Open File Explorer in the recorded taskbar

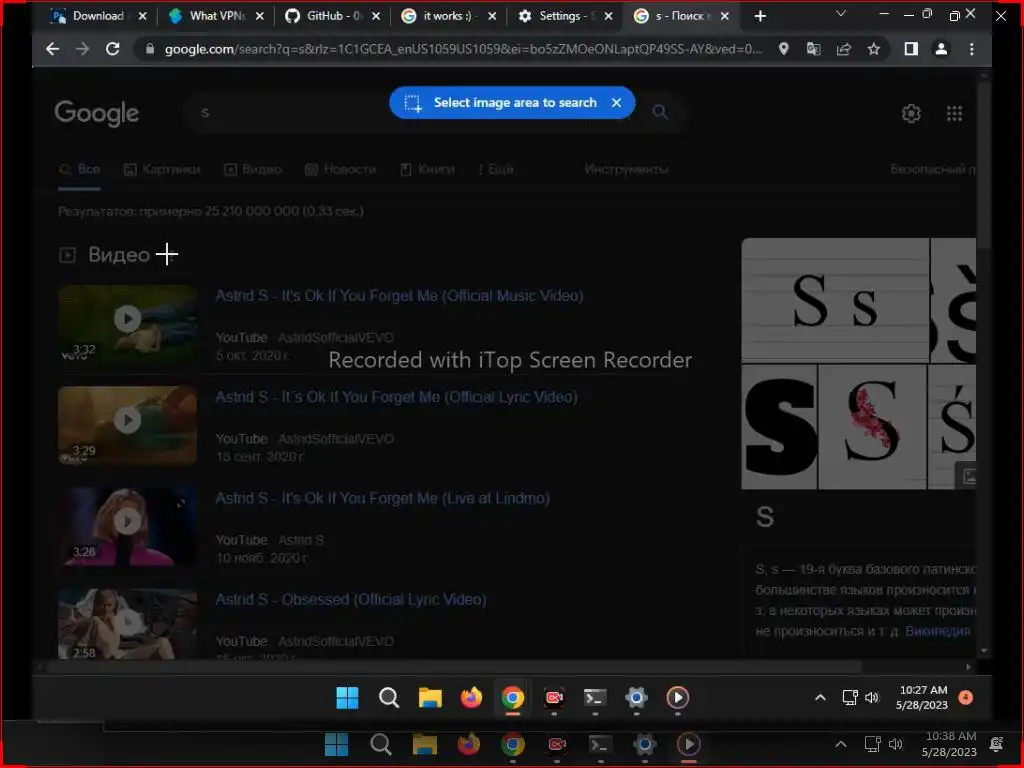pyautogui.click(x=430, y=697)
